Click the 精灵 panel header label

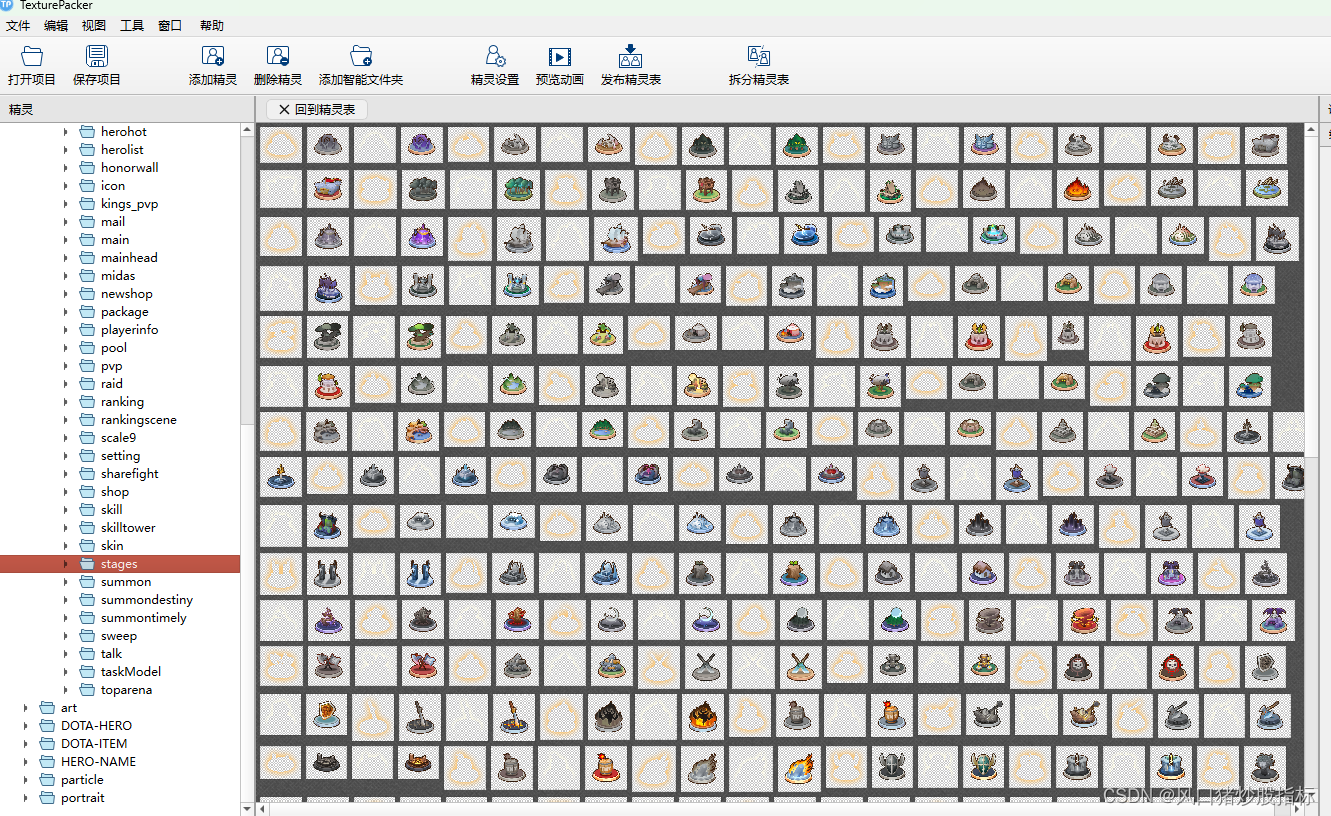click(x=21, y=110)
